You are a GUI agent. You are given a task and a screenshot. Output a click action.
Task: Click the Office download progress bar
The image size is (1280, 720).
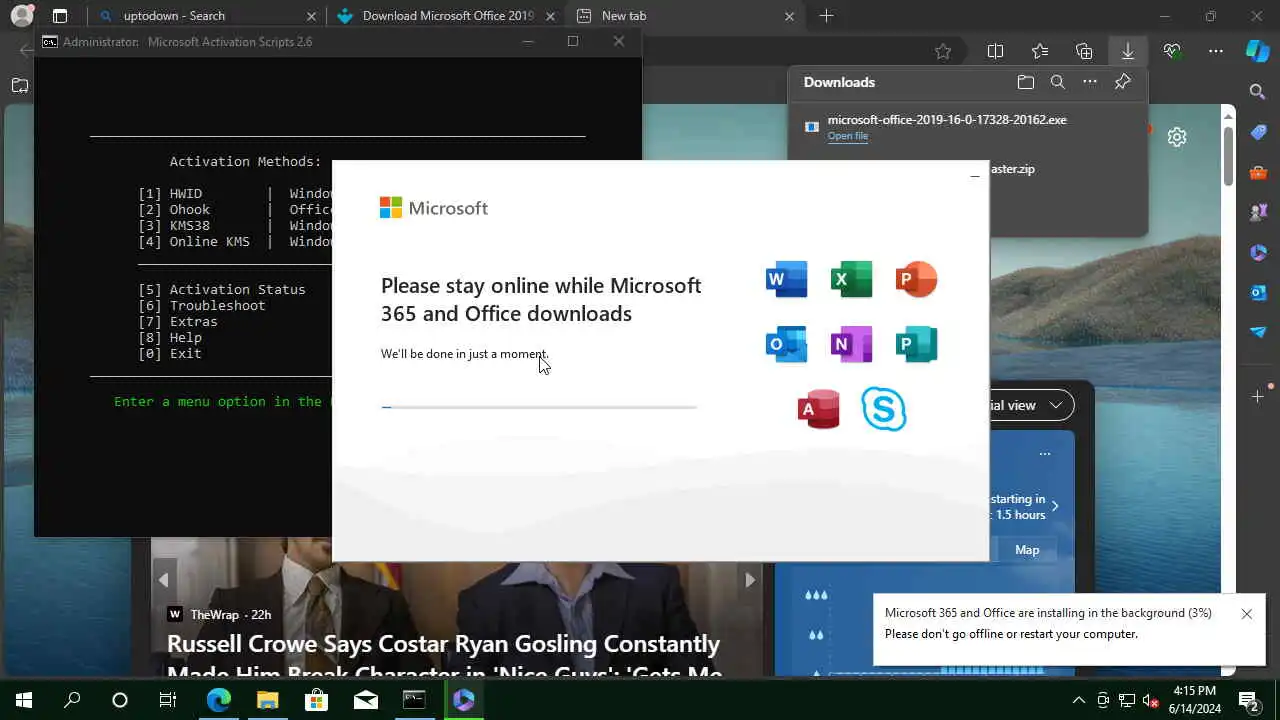(539, 407)
